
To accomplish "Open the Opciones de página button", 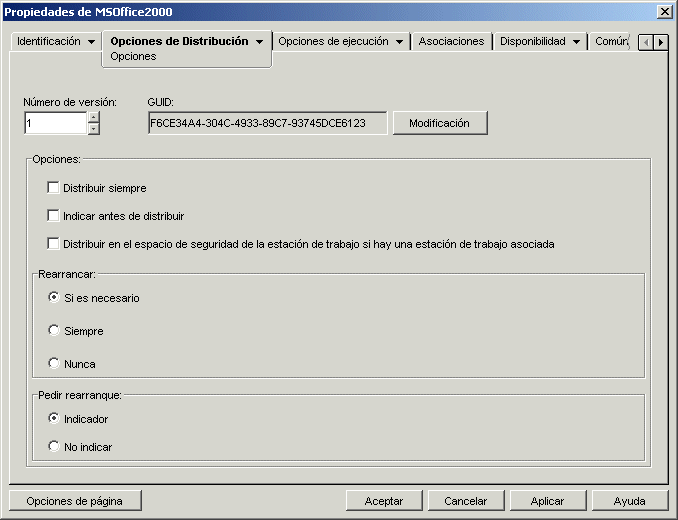I will click(x=75, y=501).
